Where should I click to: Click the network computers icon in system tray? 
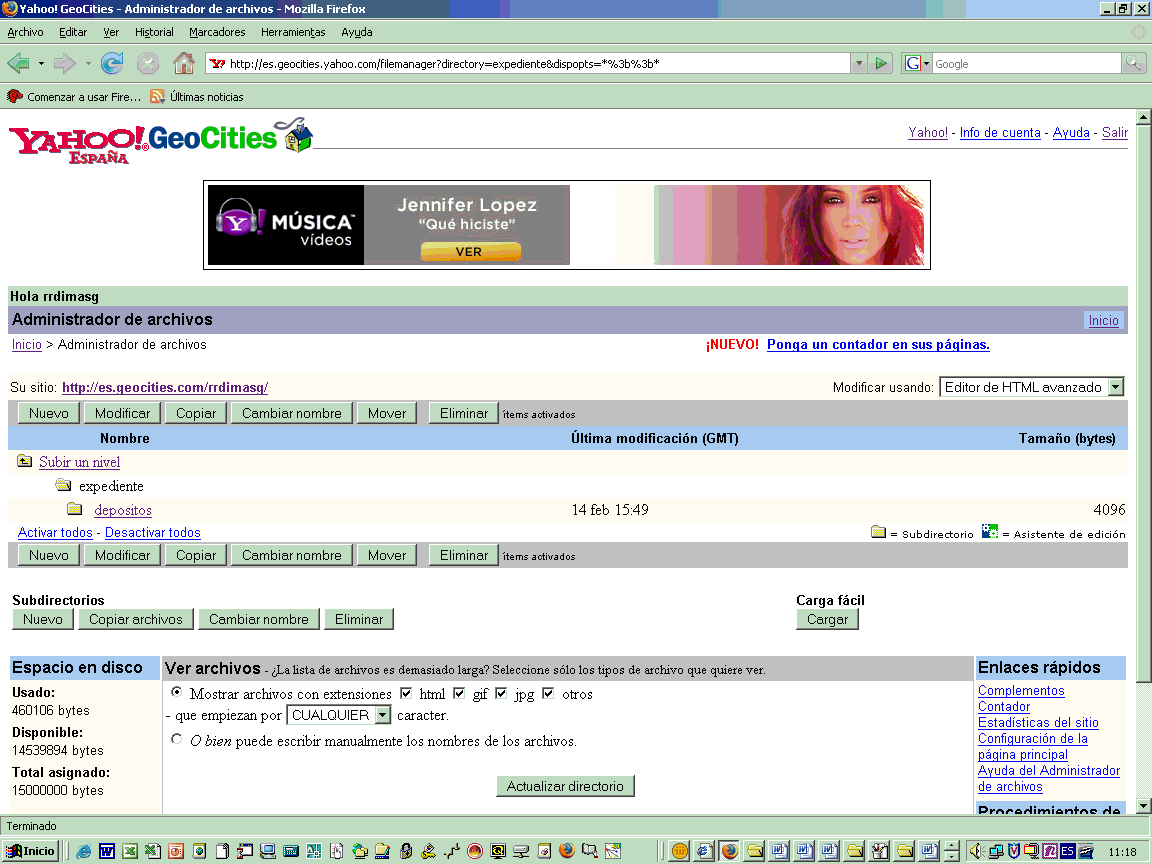[x=996, y=851]
